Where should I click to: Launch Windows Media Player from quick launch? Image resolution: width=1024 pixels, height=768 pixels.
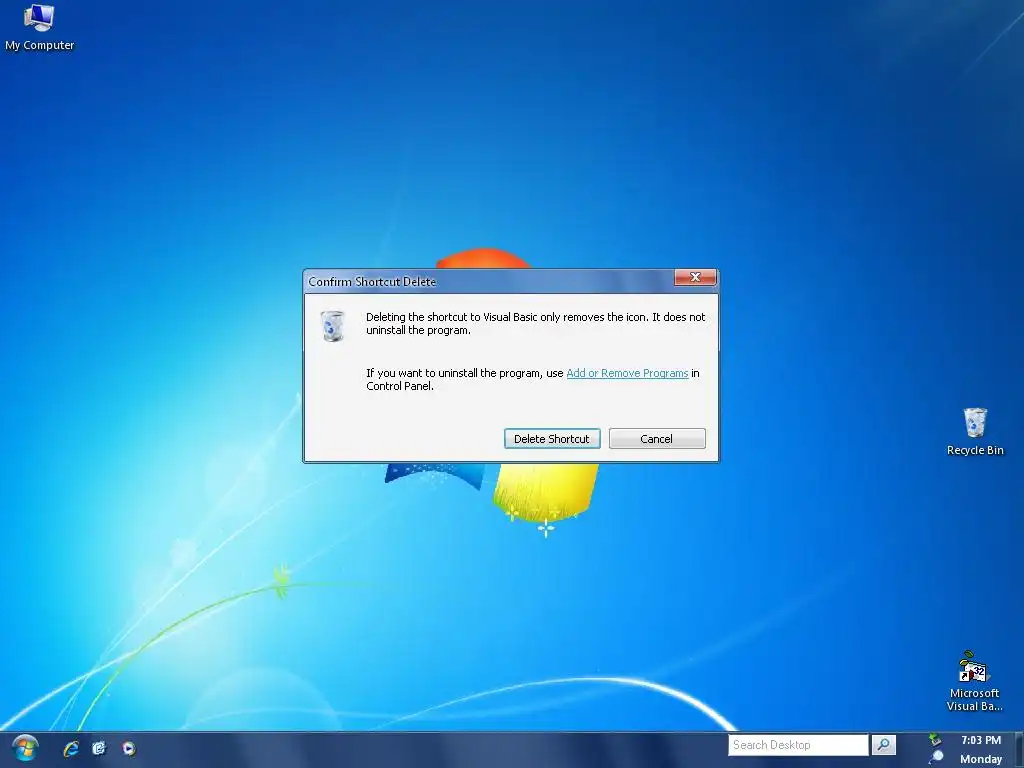click(129, 748)
